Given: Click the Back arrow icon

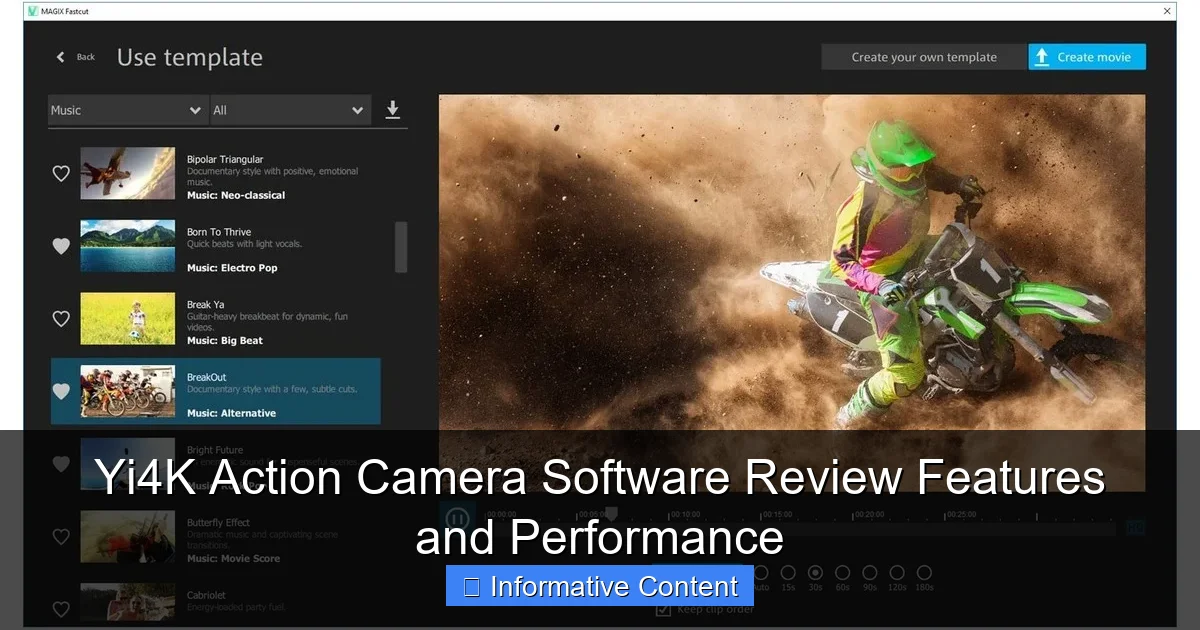Looking at the screenshot, I should [60, 57].
